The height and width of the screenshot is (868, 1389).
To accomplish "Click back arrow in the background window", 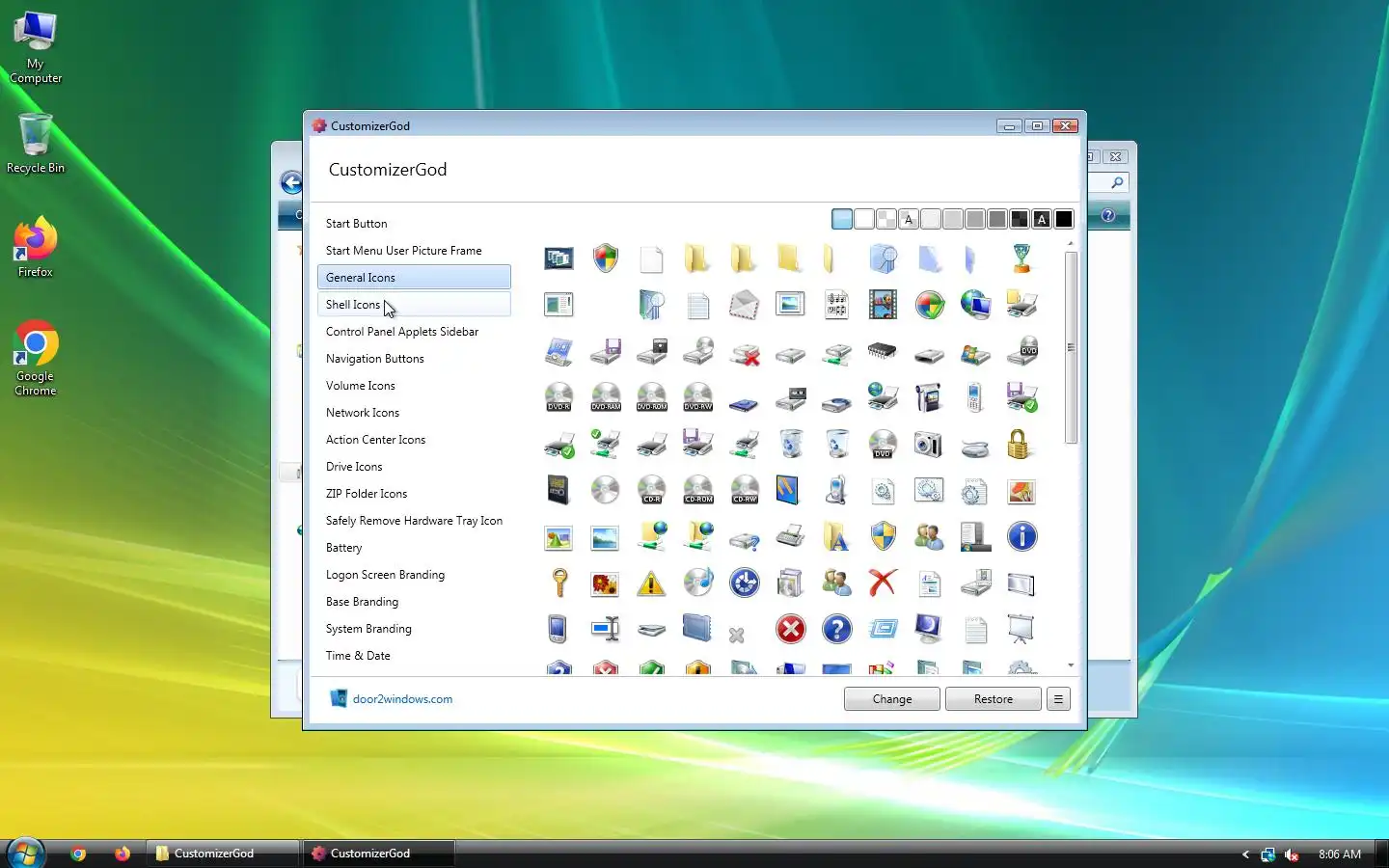I will [x=291, y=182].
